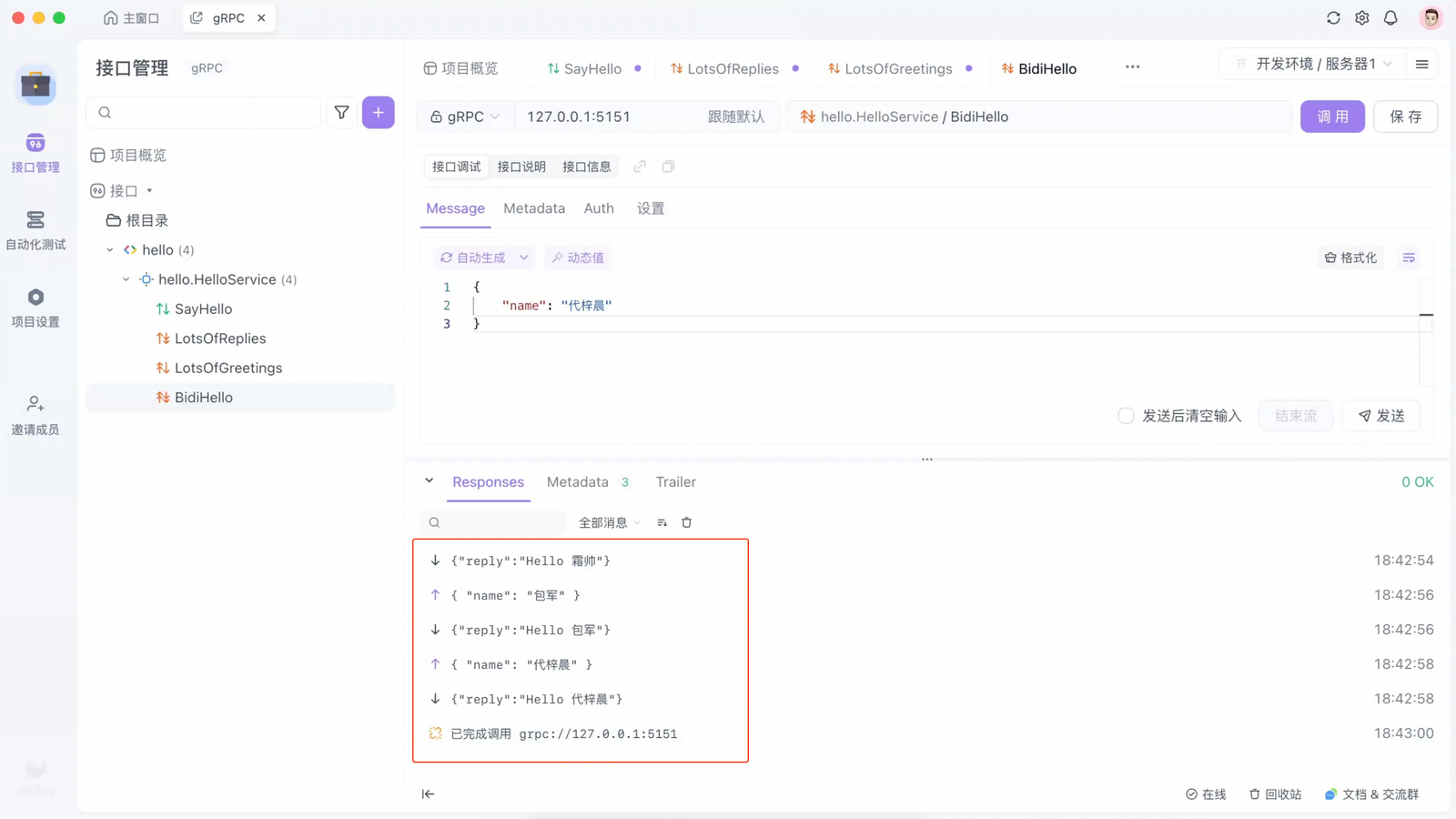
Task: Switch to the Metadata response tab
Action: pos(577,481)
